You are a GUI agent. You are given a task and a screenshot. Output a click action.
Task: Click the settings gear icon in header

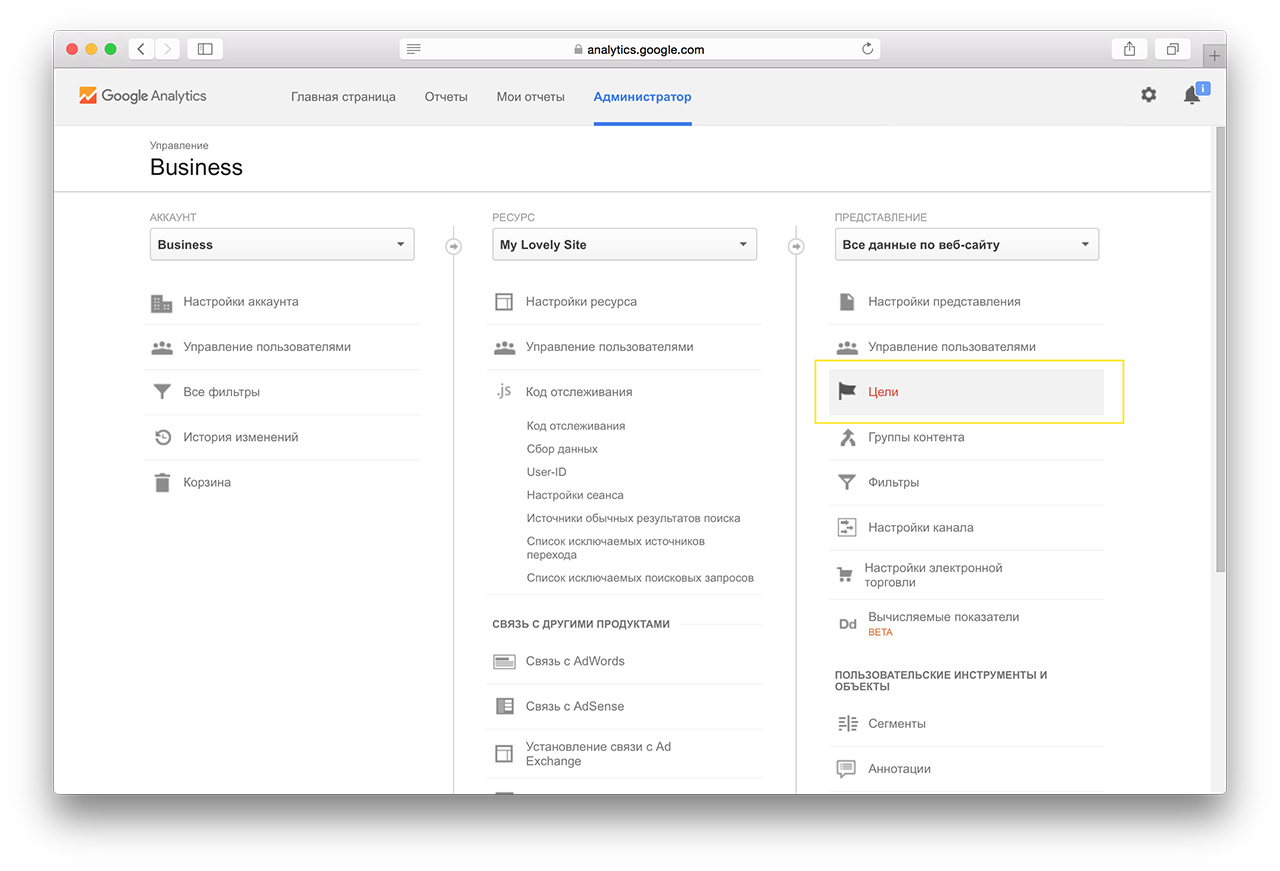(1148, 95)
